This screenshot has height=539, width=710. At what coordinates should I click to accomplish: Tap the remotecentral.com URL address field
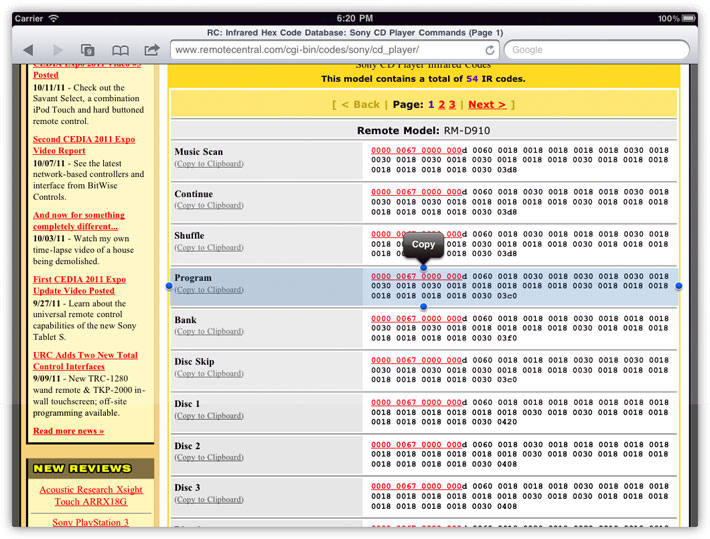point(335,50)
